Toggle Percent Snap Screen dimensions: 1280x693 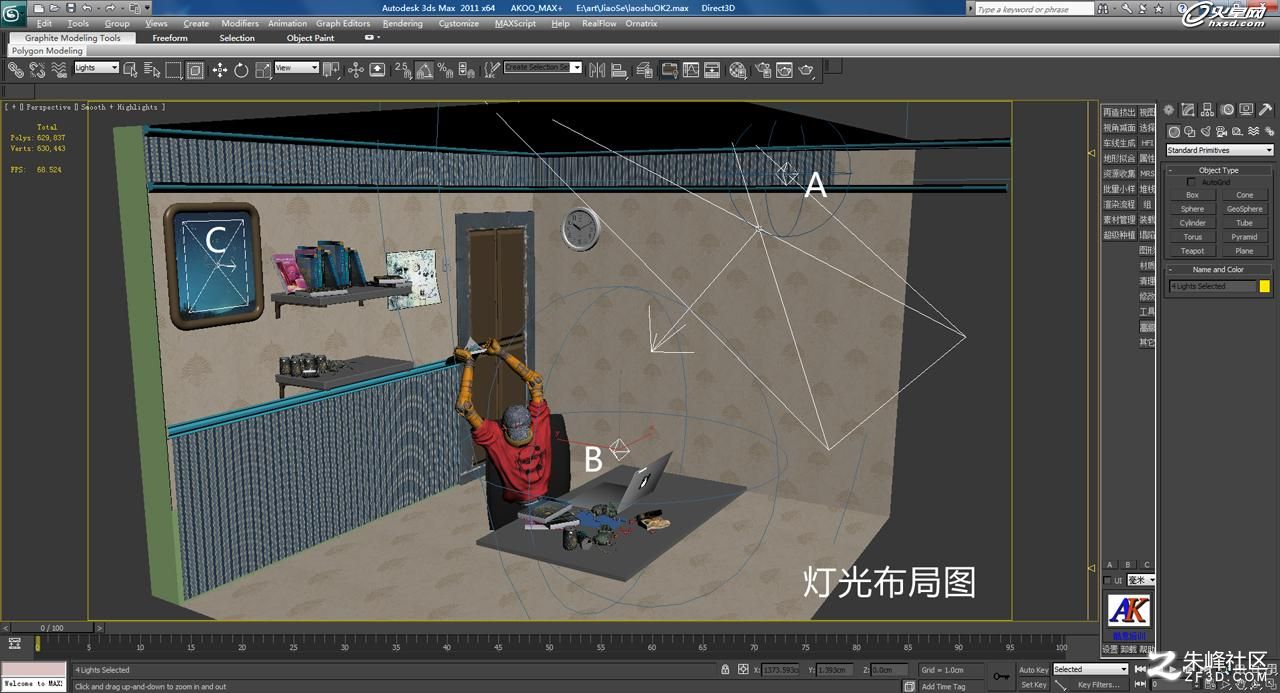click(445, 70)
